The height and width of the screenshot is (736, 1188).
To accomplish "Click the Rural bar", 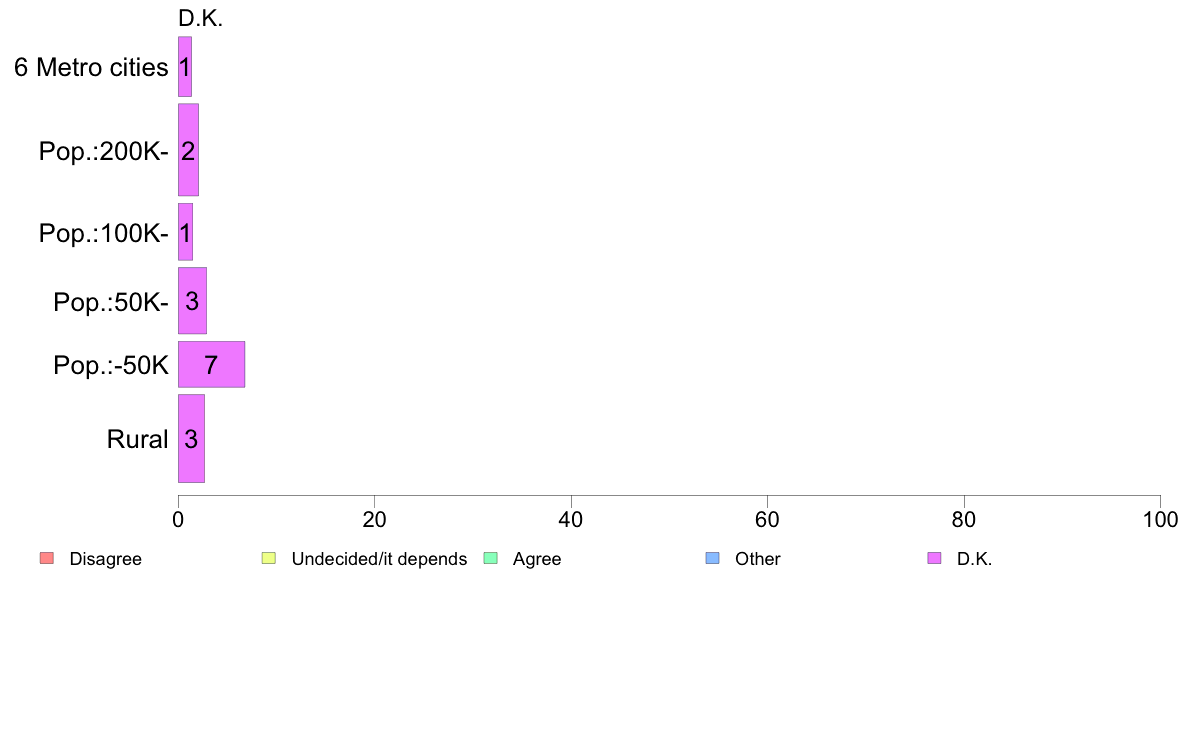I will (191, 438).
